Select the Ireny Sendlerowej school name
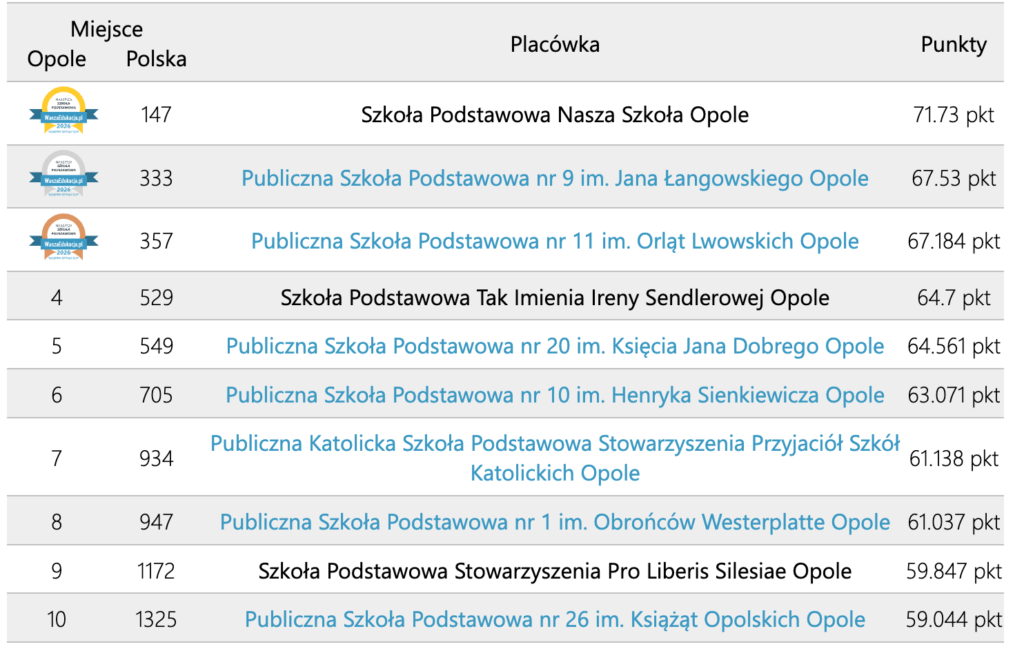Screen dimensions: 1024x649 (x=555, y=298)
